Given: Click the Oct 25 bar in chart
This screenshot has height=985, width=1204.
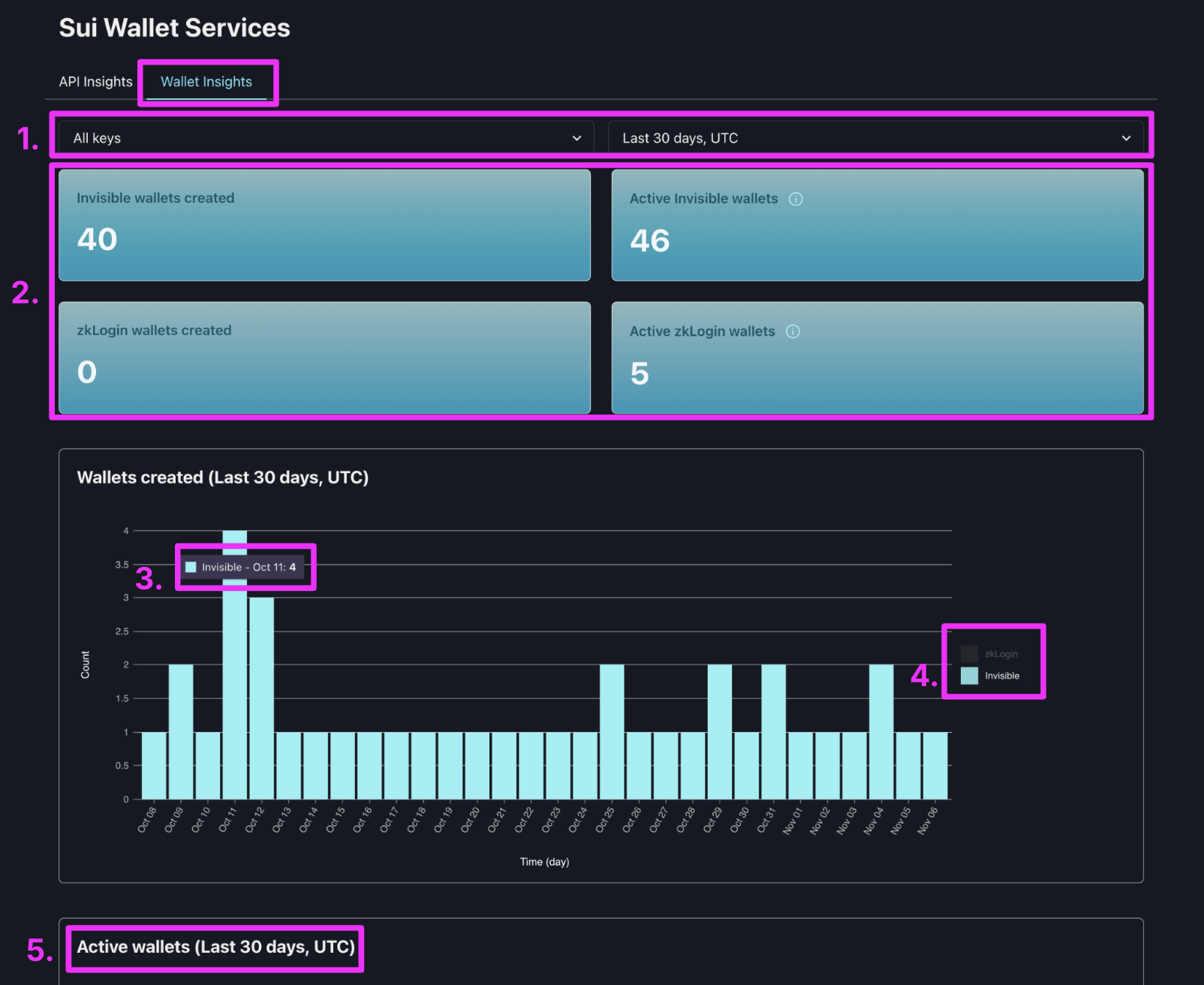Looking at the screenshot, I should click(612, 732).
